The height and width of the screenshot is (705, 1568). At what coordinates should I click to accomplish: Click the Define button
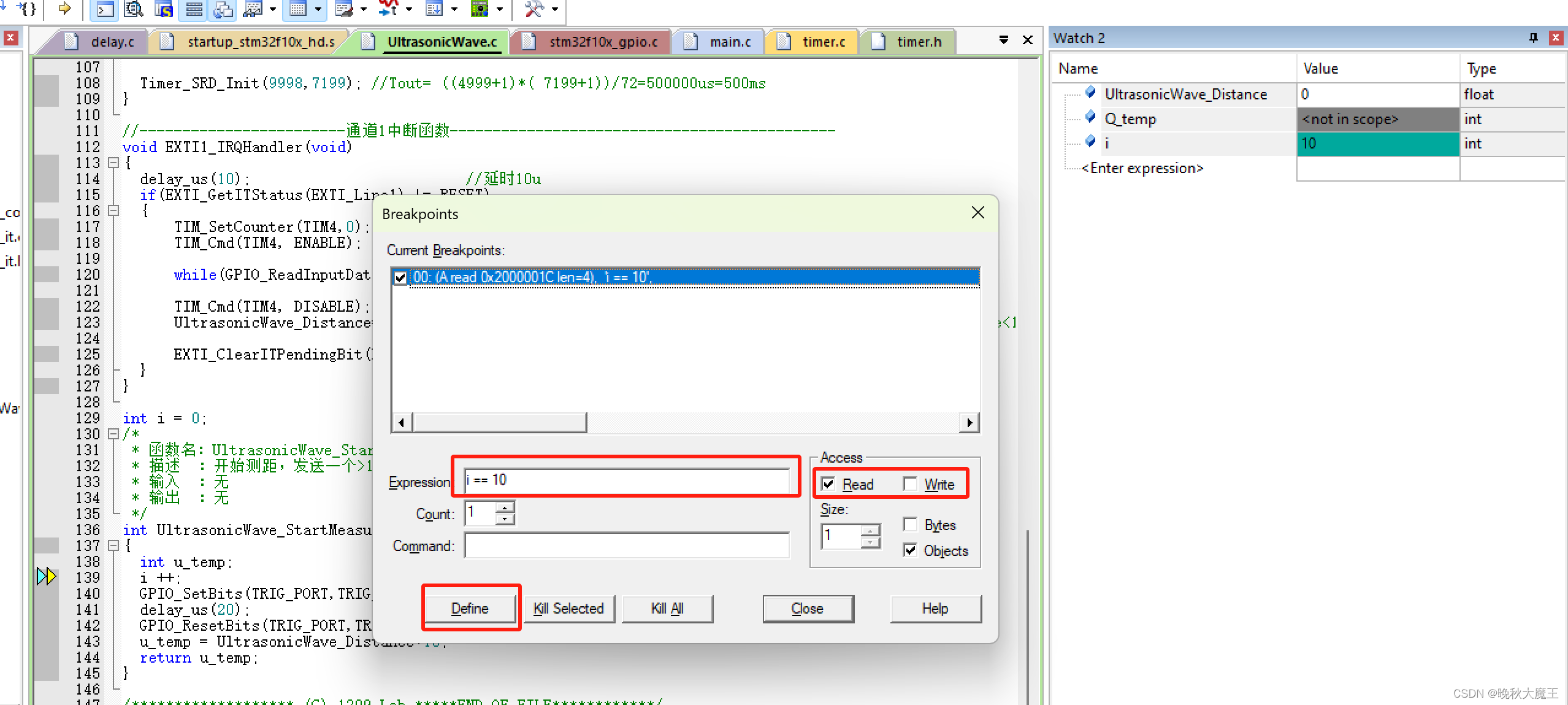tap(470, 608)
